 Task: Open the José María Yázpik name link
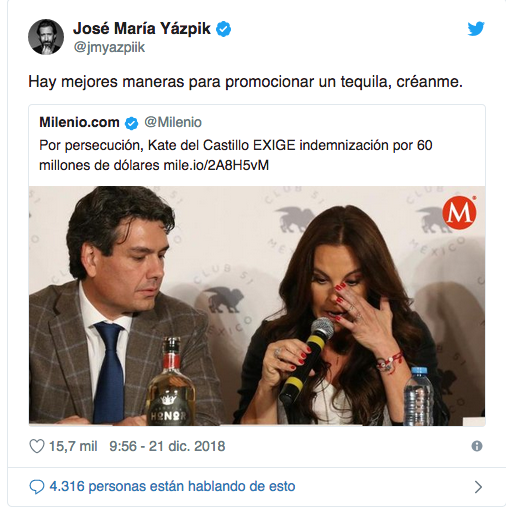click(x=142, y=28)
